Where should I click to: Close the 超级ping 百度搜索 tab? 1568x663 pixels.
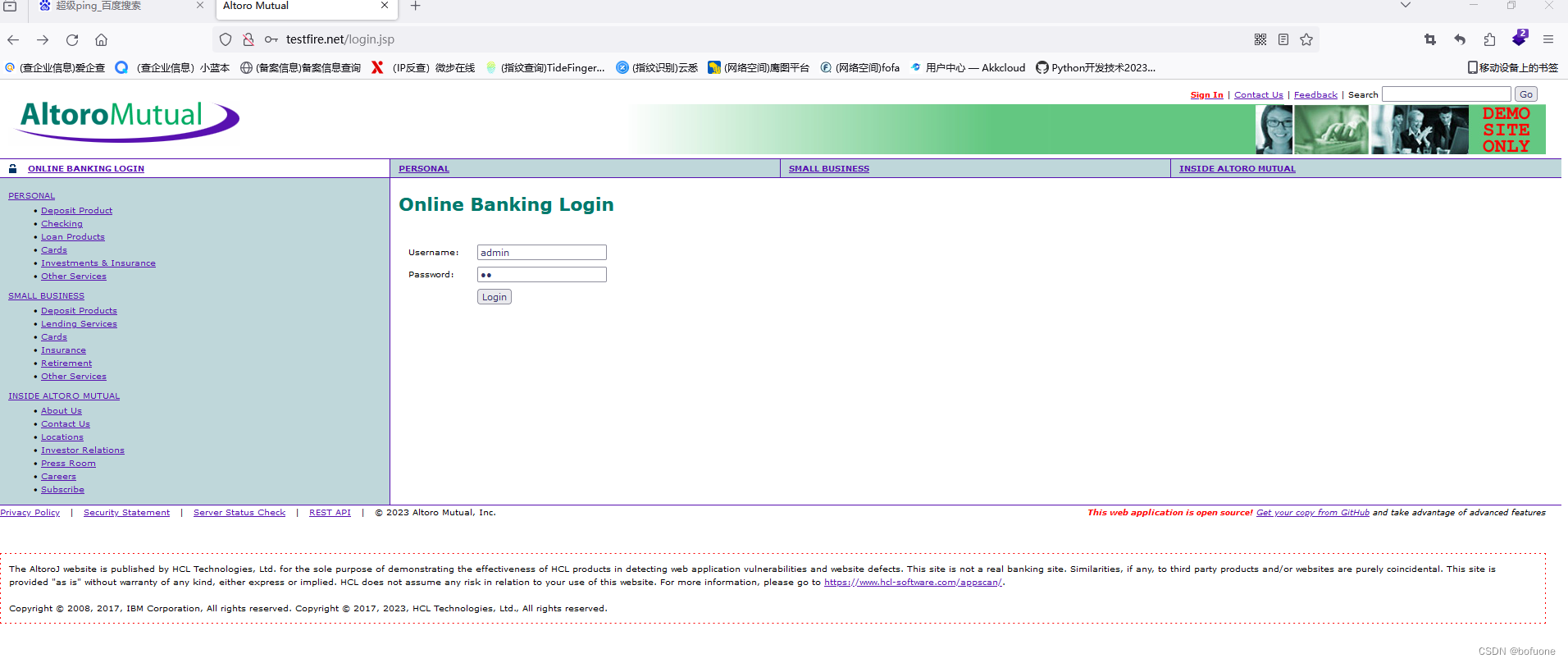pos(200,6)
